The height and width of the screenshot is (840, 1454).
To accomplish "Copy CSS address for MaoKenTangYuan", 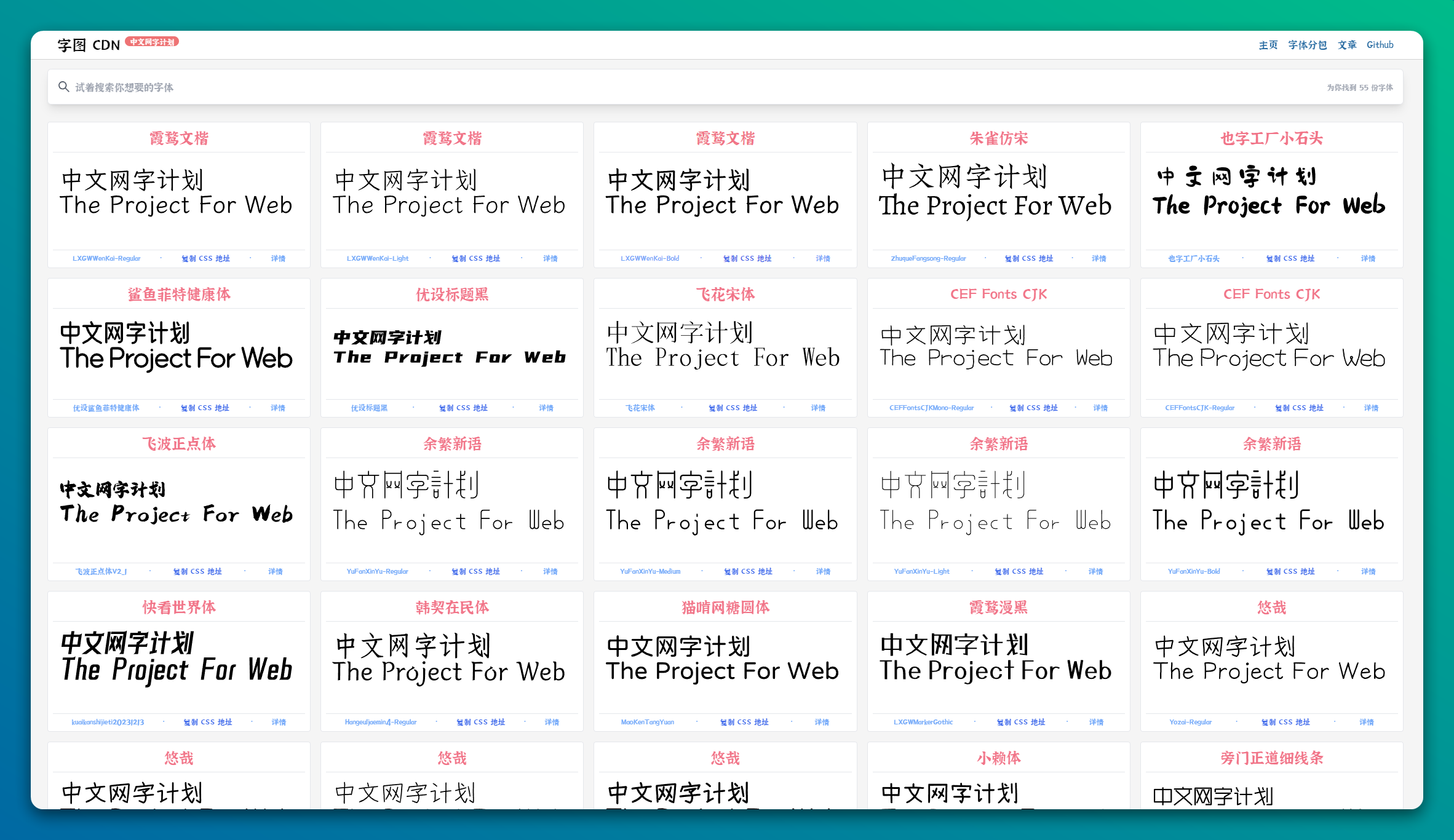I will coord(744,722).
